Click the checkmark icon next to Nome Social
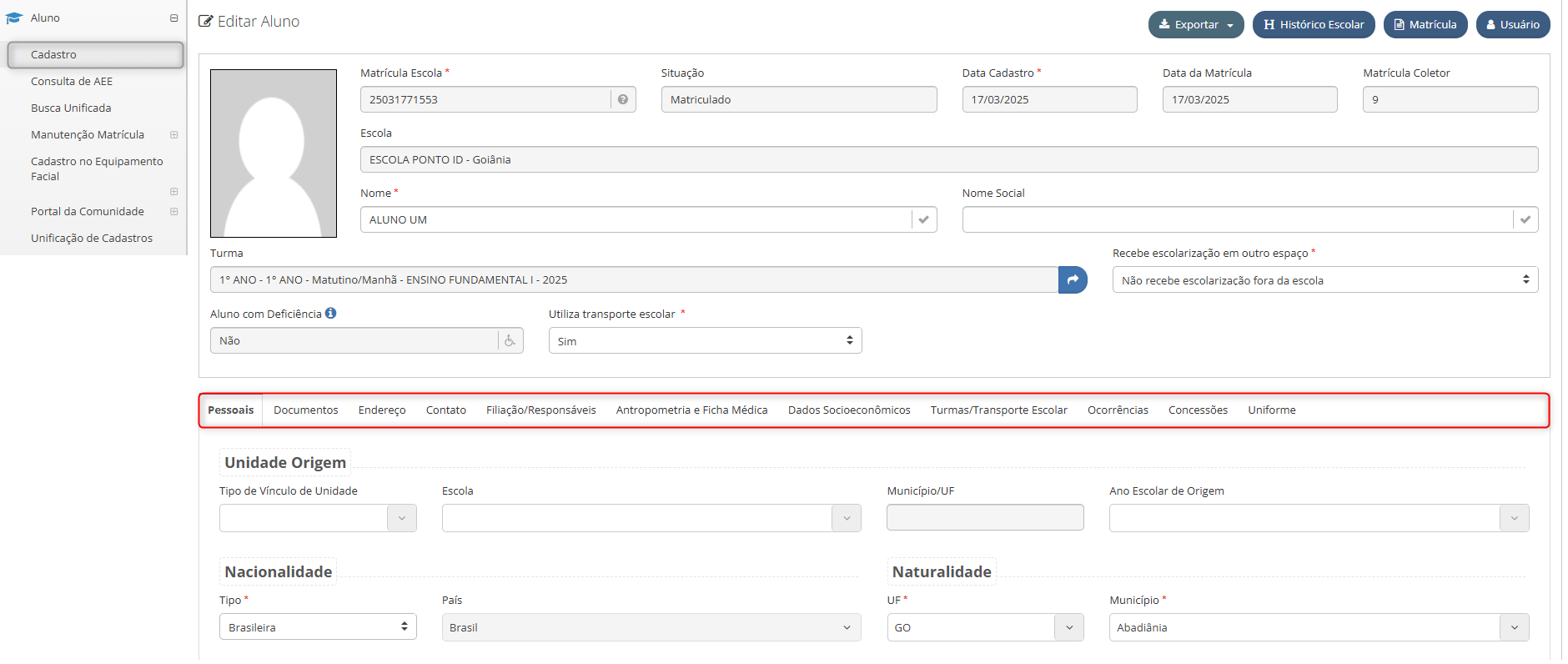1568x664 pixels. click(1525, 219)
